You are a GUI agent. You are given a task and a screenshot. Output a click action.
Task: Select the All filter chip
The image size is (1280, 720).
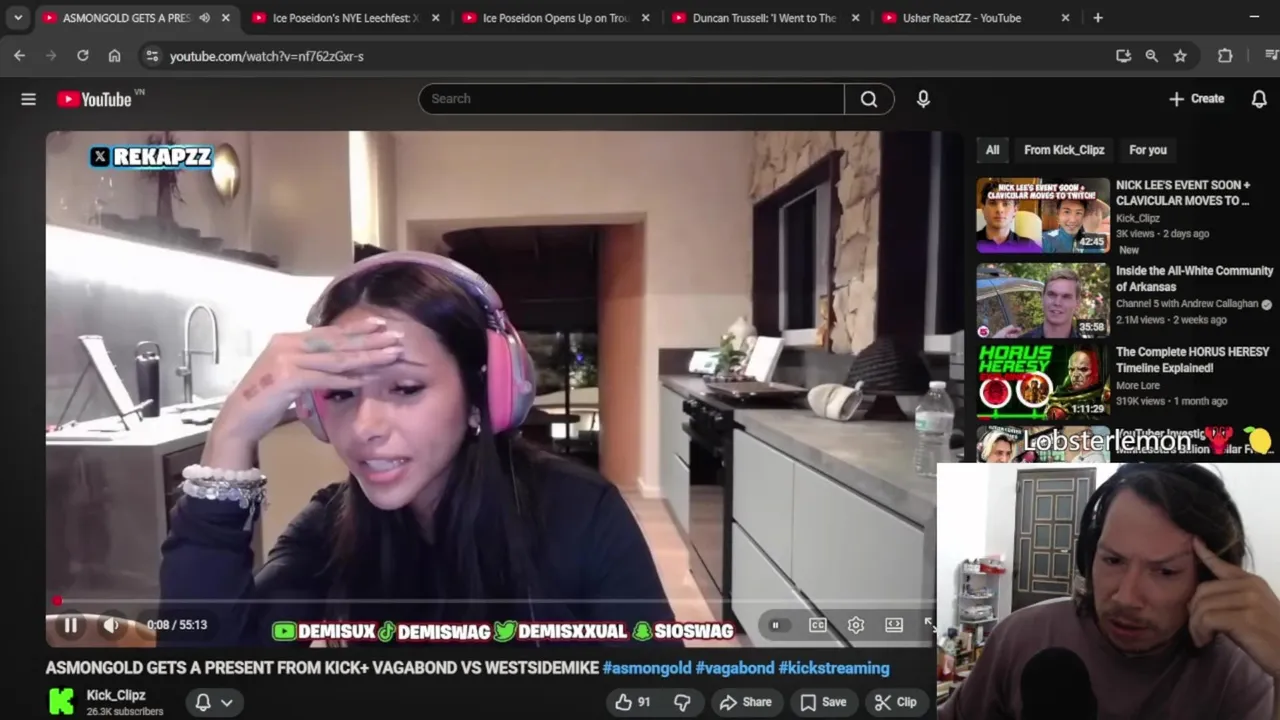(992, 150)
